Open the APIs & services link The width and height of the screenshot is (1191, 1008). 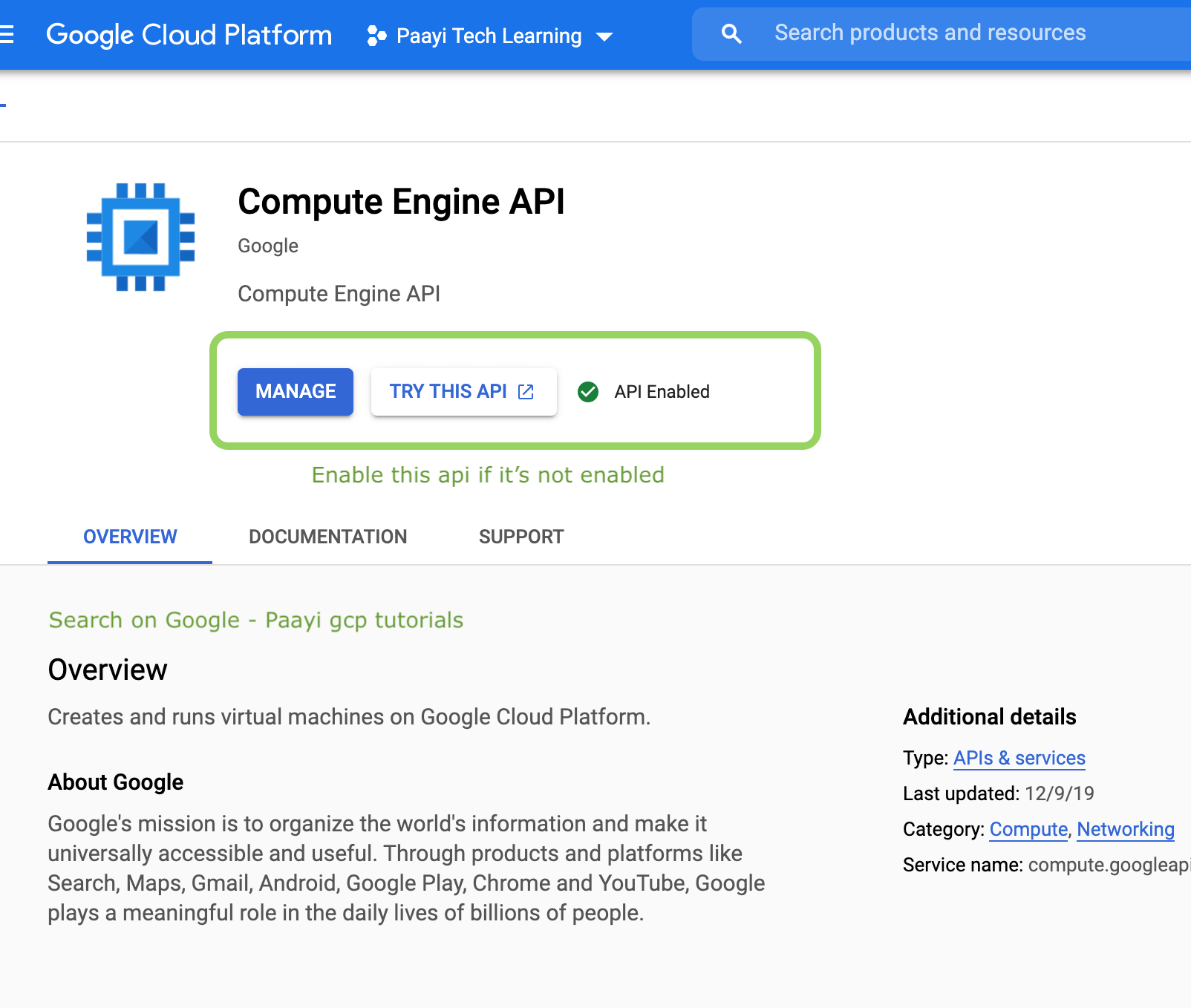[1019, 758]
